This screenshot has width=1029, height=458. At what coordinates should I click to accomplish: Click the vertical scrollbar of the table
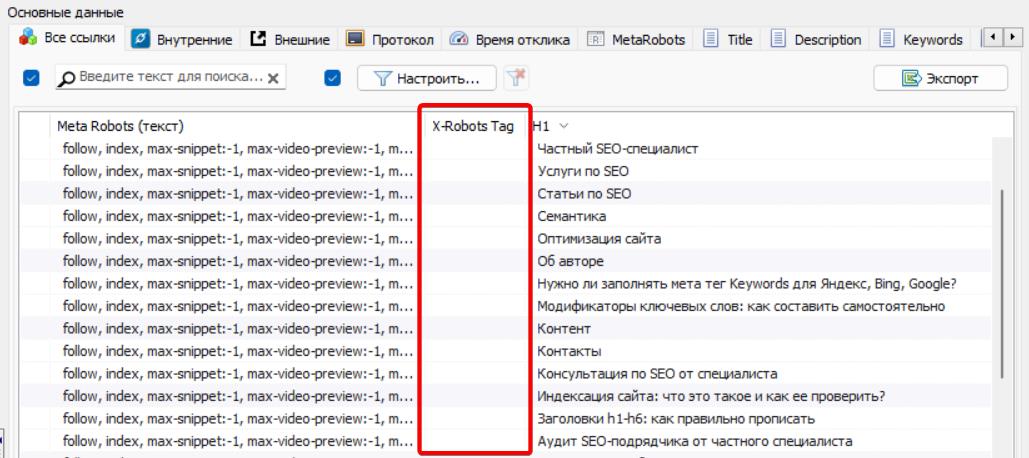[x=1002, y=280]
